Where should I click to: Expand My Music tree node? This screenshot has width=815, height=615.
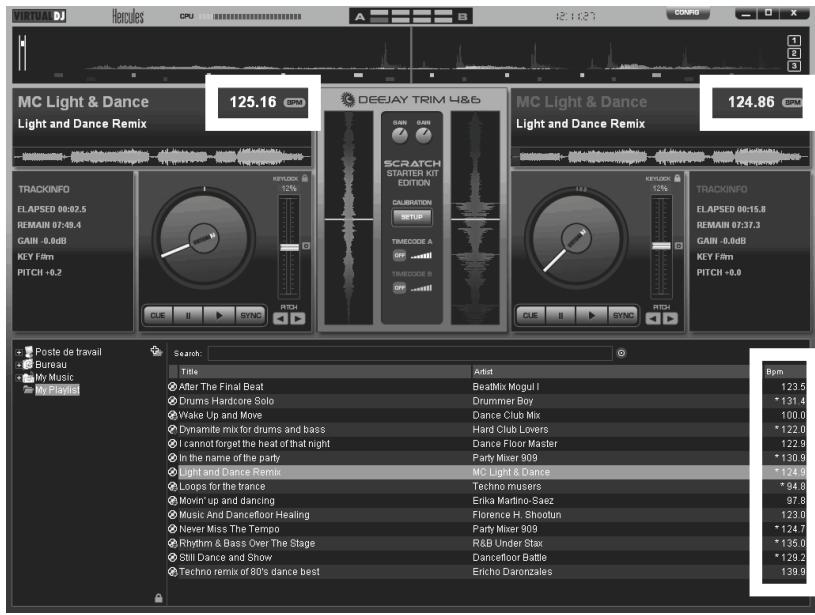(x=19, y=378)
